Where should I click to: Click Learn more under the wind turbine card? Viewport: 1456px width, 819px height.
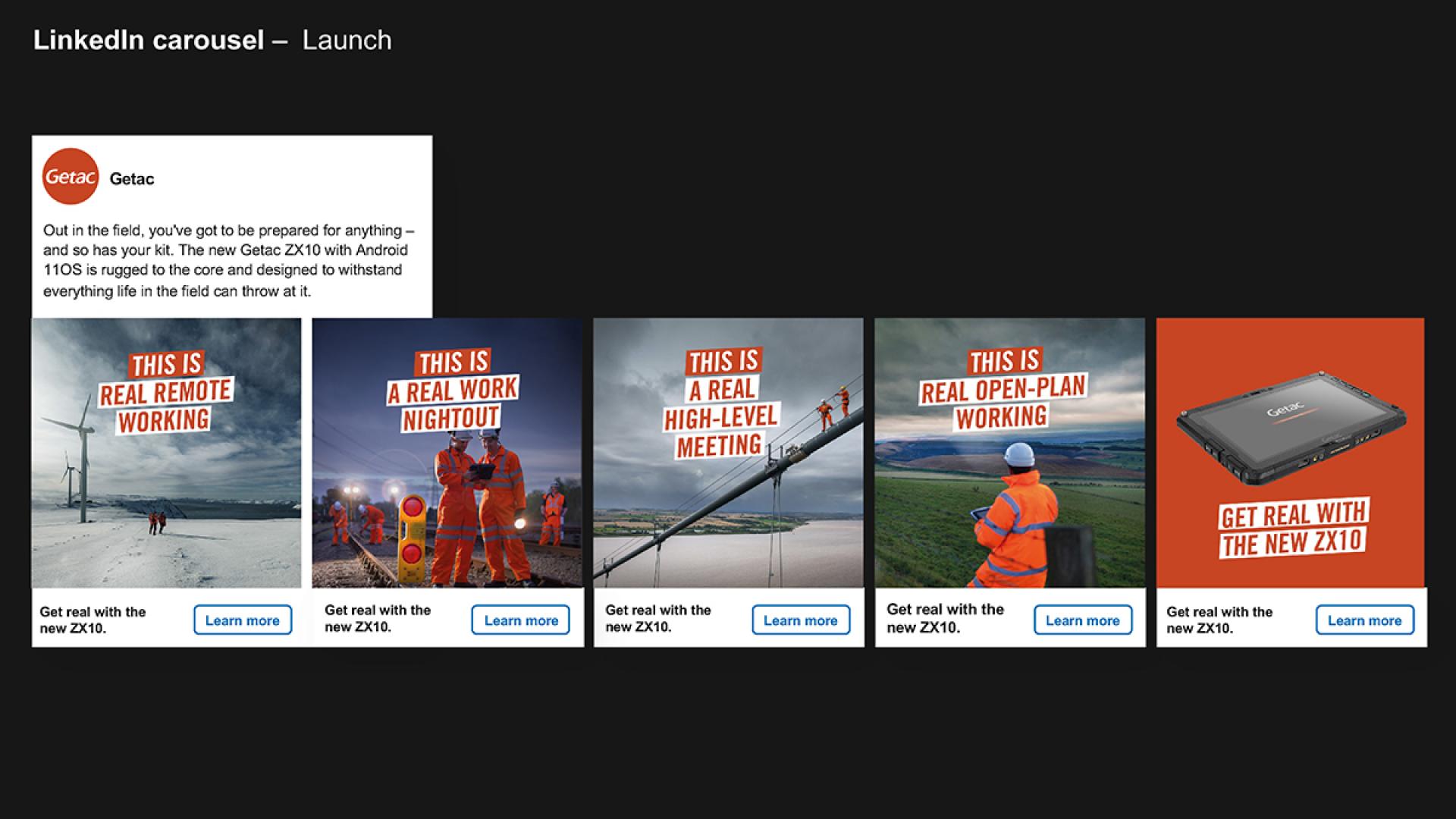pos(243,620)
